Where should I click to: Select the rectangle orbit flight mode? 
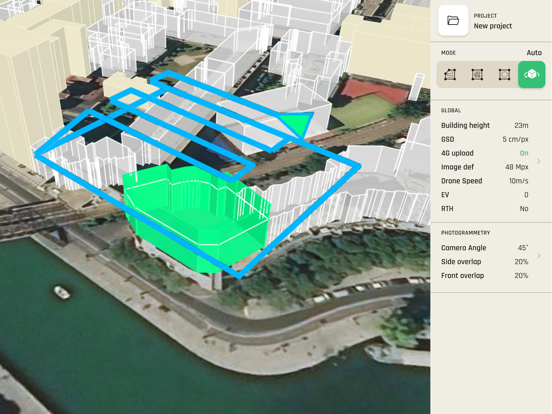(504, 75)
